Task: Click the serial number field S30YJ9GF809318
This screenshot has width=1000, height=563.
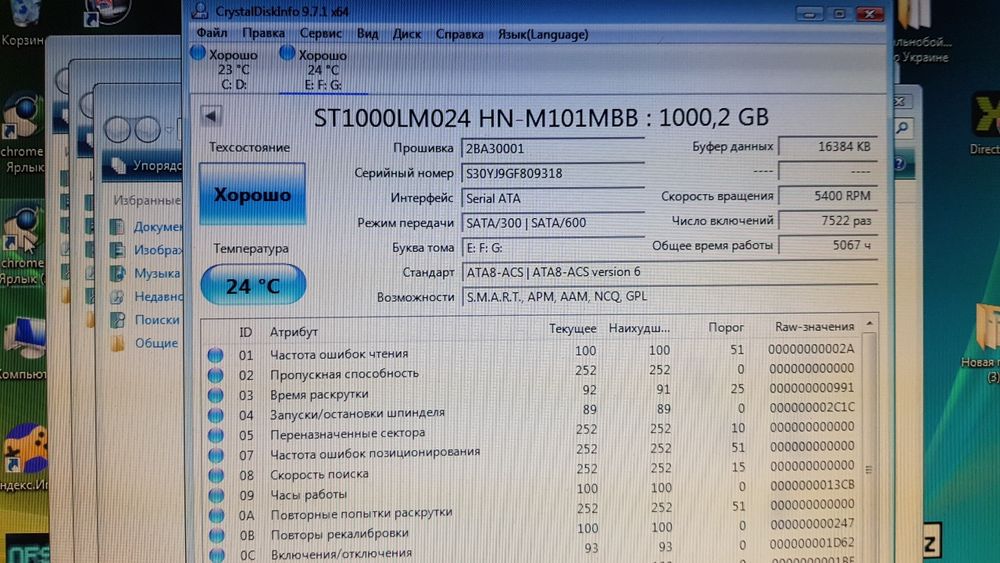Action: click(x=552, y=173)
